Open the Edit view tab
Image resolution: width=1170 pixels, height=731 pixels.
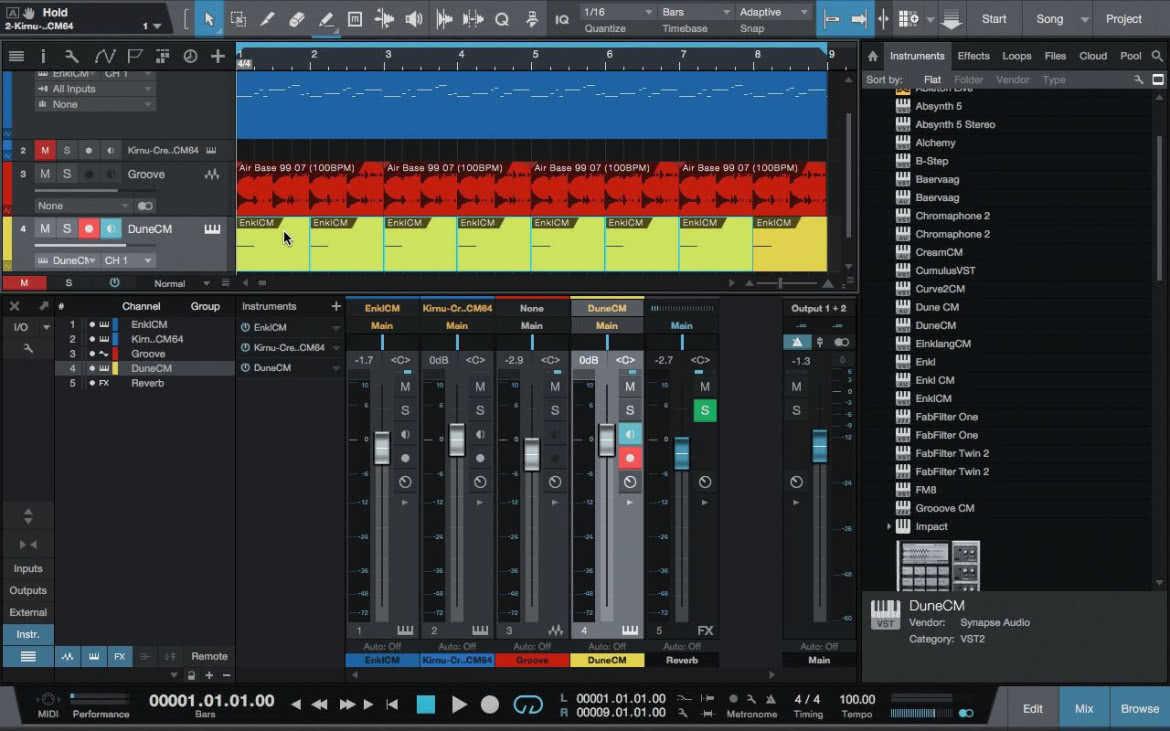(x=1033, y=709)
